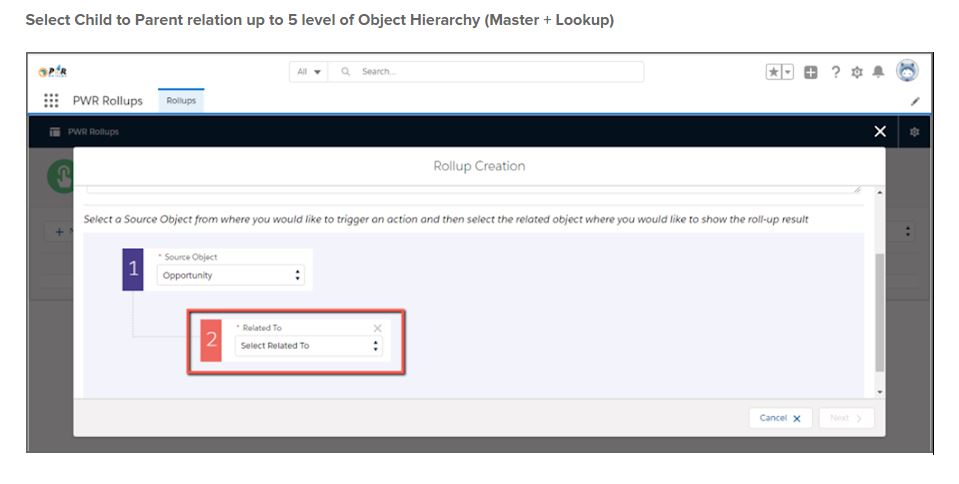Click the dialog vertical scrollbar
The height and width of the screenshot is (484, 959).
[x=879, y=310]
